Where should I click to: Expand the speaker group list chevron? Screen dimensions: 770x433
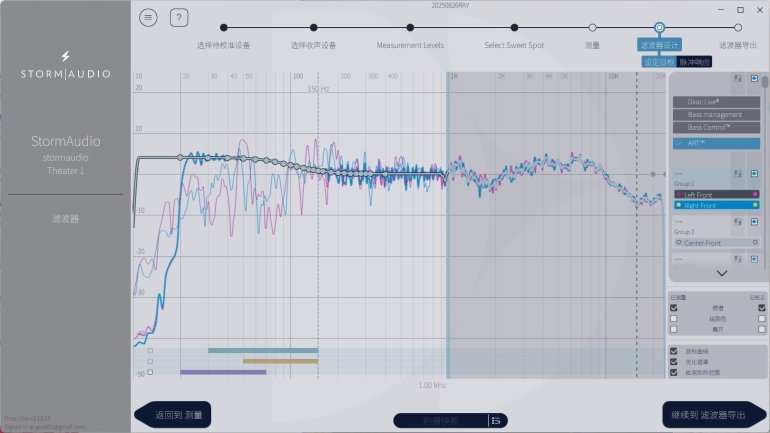pyautogui.click(x=722, y=273)
